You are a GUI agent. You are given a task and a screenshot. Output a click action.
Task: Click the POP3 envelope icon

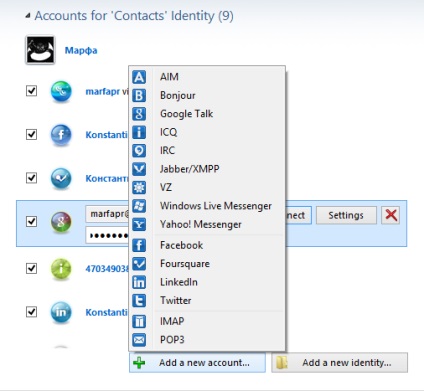coord(139,340)
